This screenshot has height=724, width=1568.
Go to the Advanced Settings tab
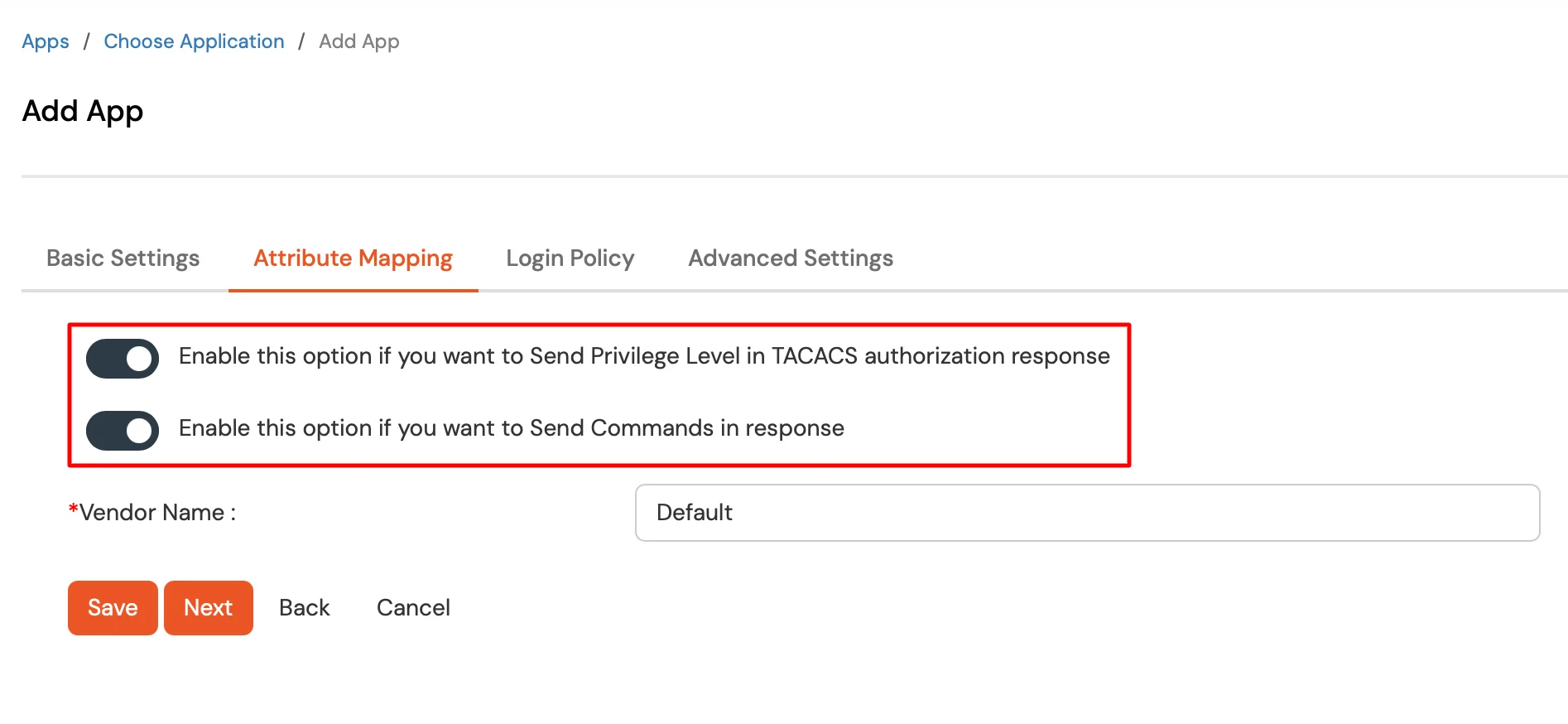pos(790,258)
